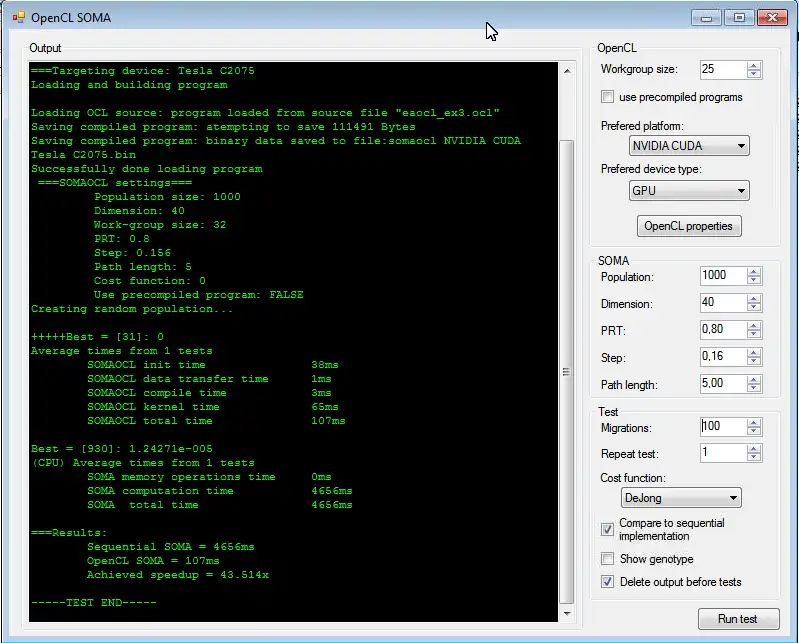Click the OpenCL SOMA app icon in title bar
Viewport: 799px width, 643px height.
click(19, 18)
